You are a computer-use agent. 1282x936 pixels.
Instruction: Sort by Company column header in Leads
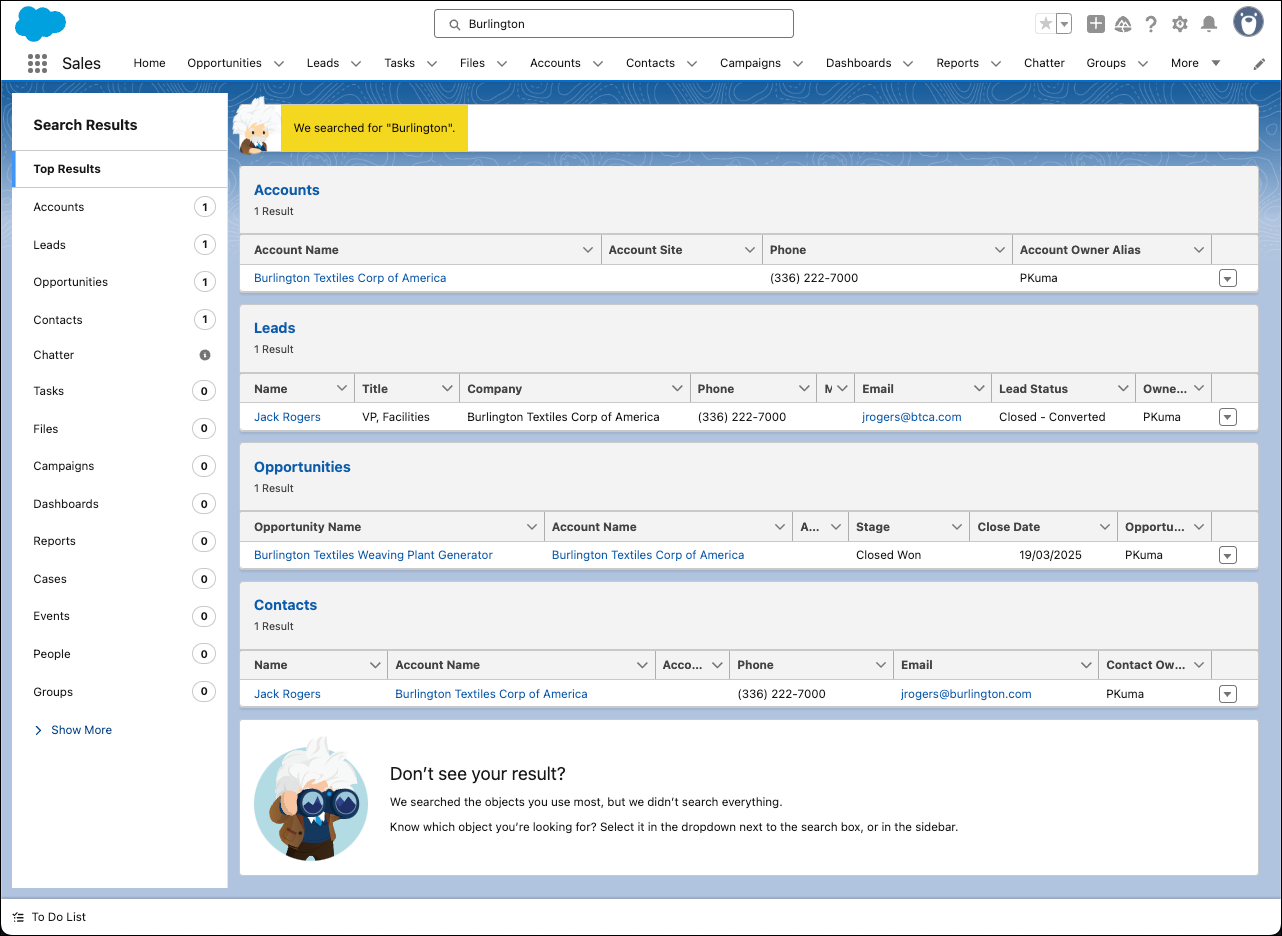495,389
